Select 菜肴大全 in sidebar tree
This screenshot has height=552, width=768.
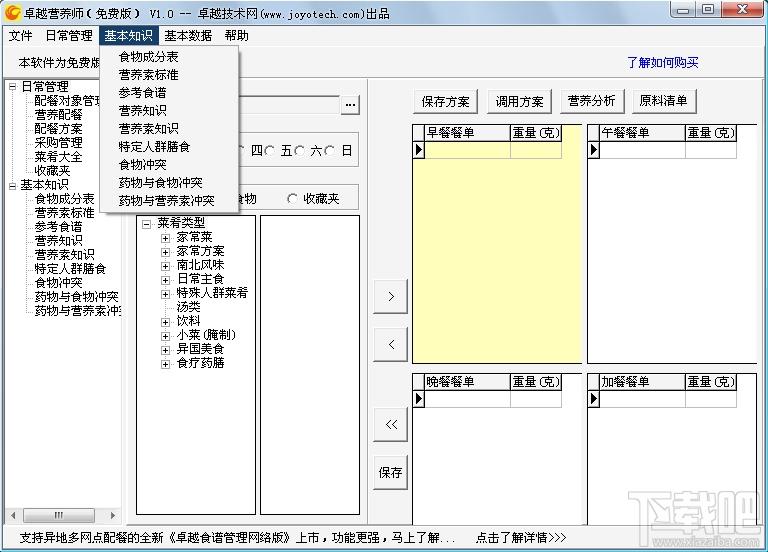(58, 157)
